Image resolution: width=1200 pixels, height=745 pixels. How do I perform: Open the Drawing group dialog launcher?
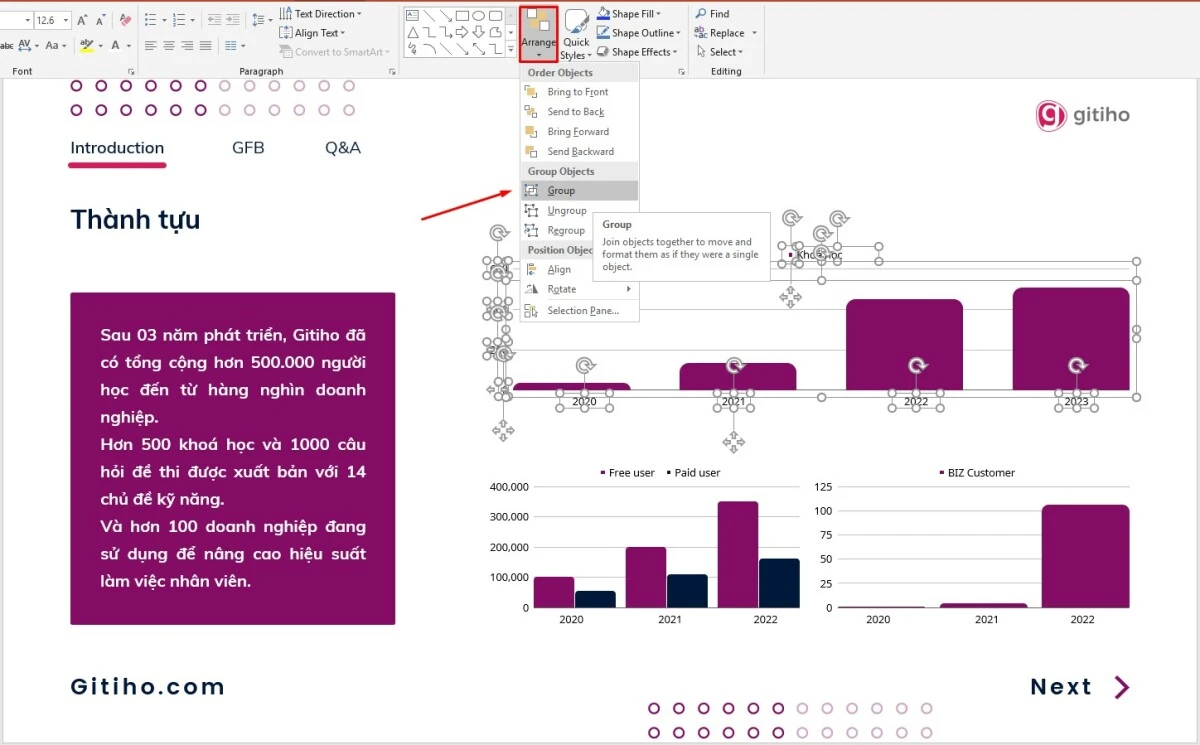tap(682, 72)
